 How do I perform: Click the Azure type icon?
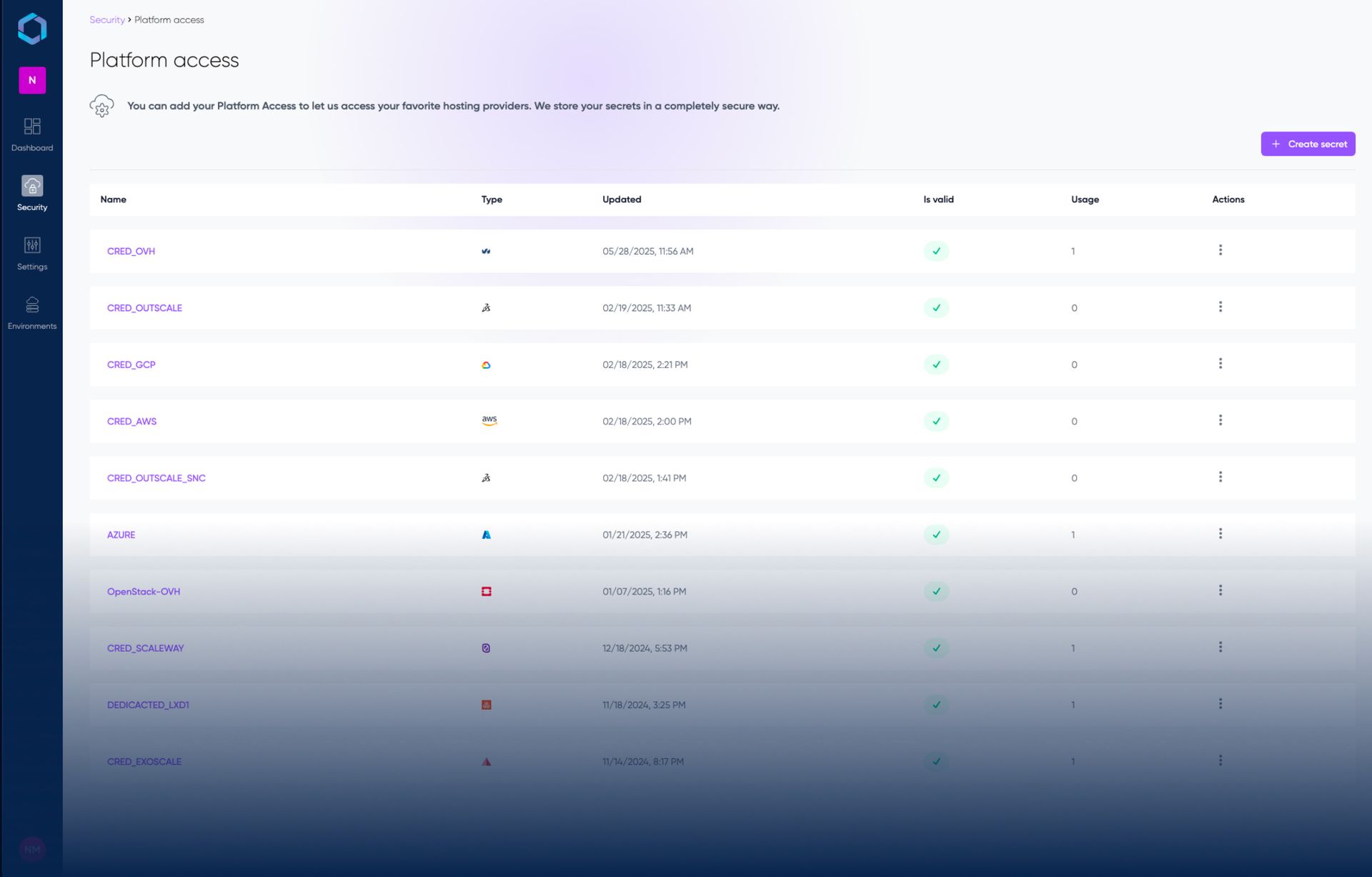486,535
